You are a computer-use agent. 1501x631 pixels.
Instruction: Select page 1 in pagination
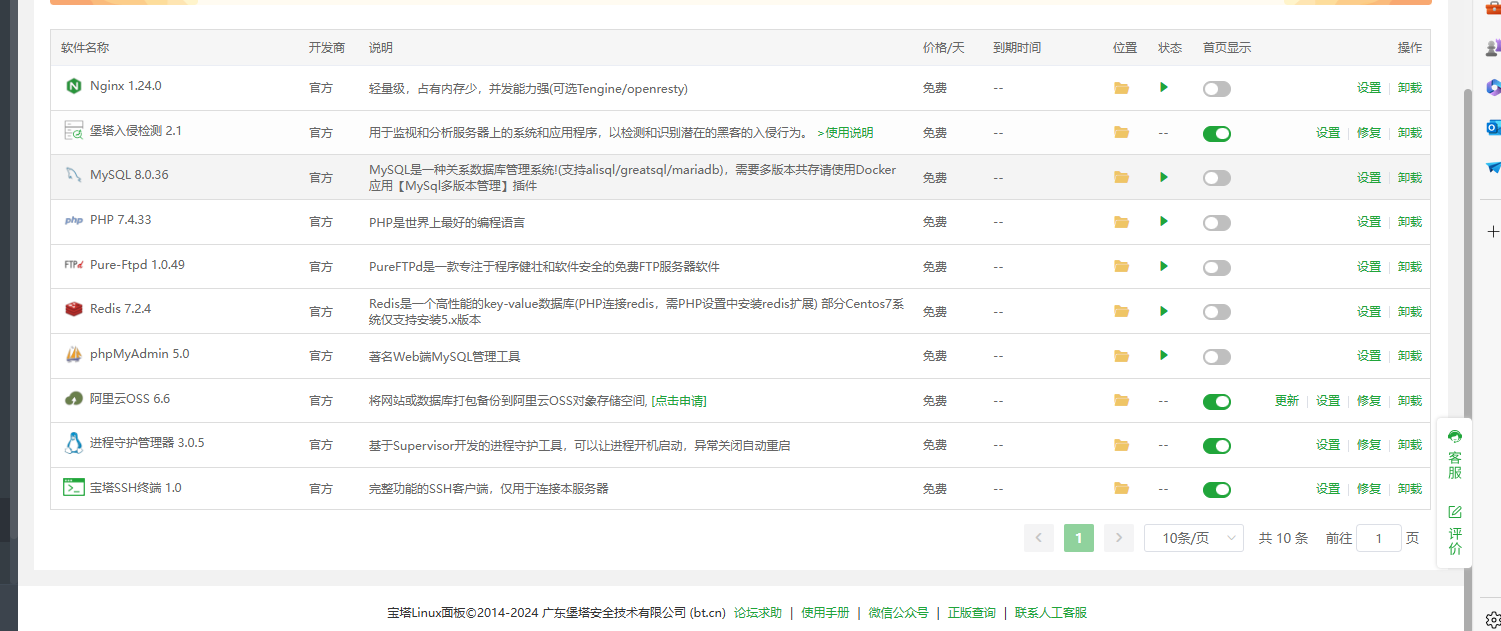click(1079, 538)
